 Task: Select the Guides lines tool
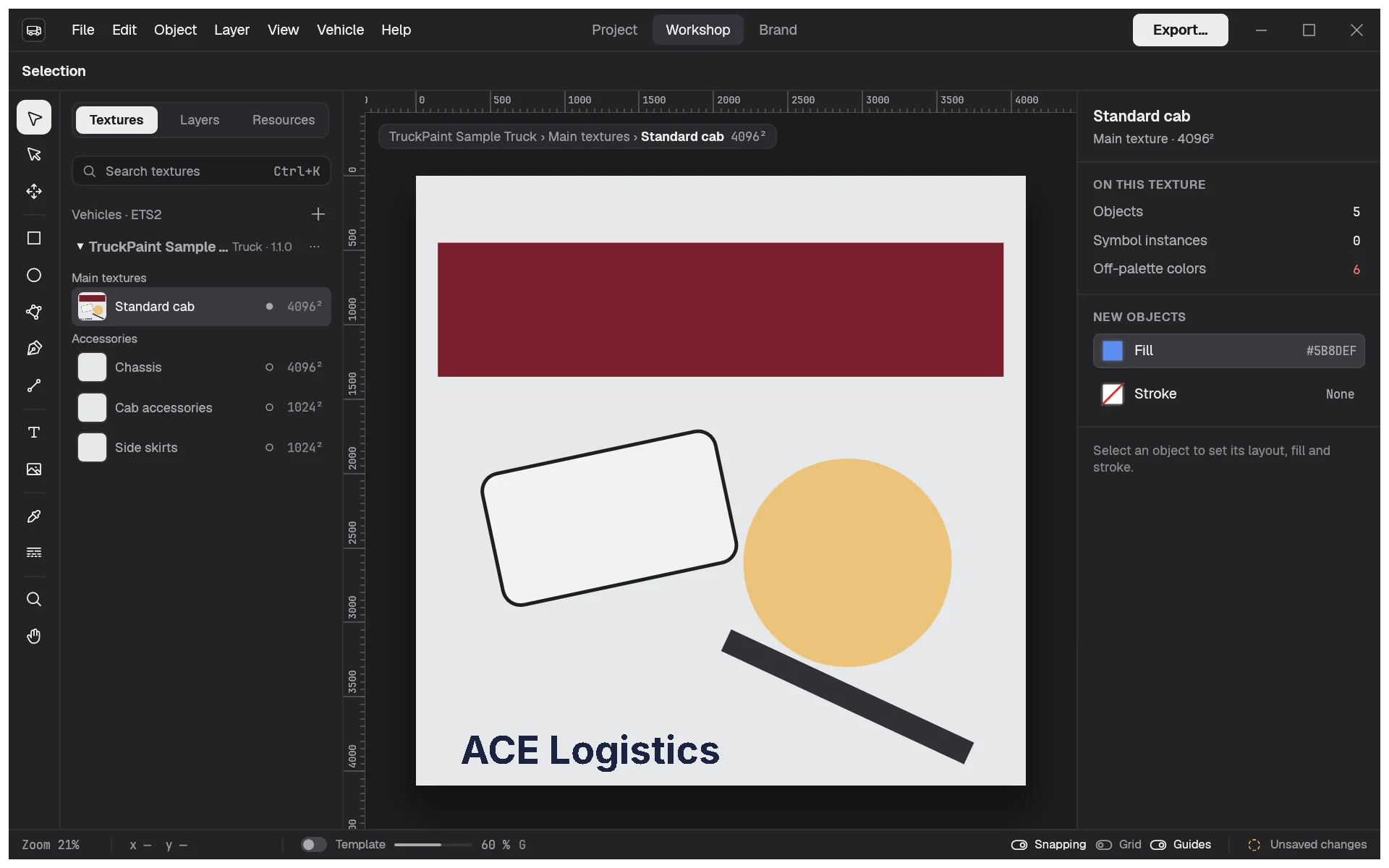tap(34, 553)
